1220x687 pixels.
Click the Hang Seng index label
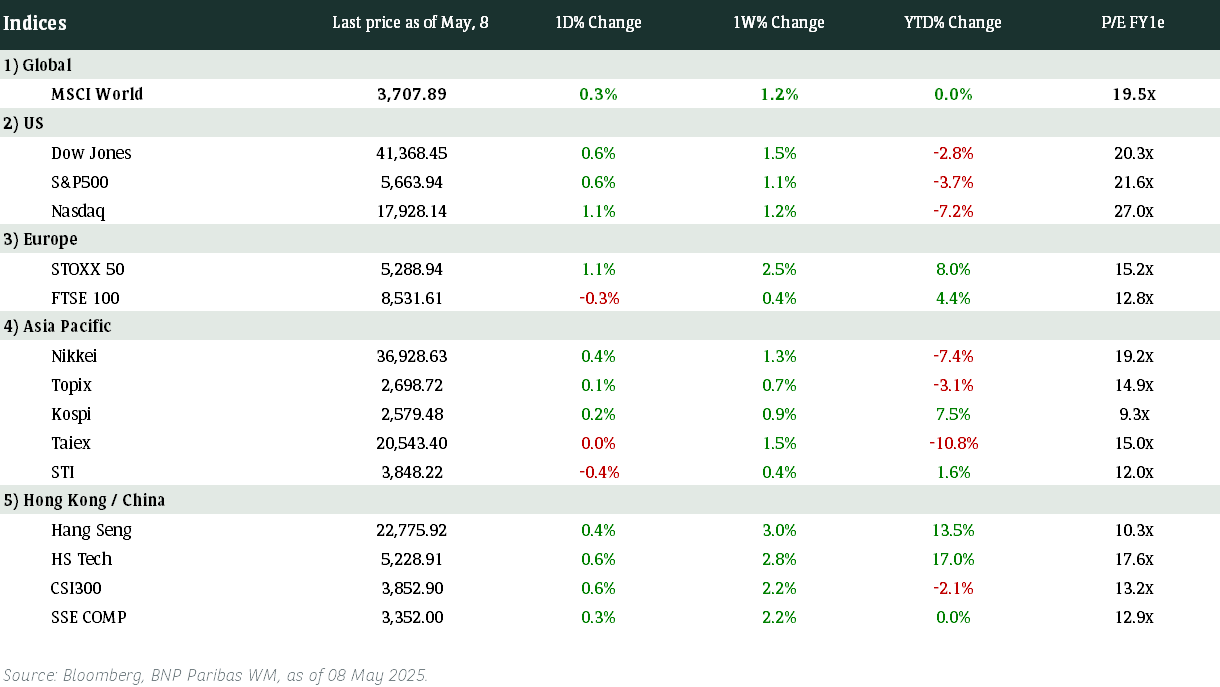point(91,530)
